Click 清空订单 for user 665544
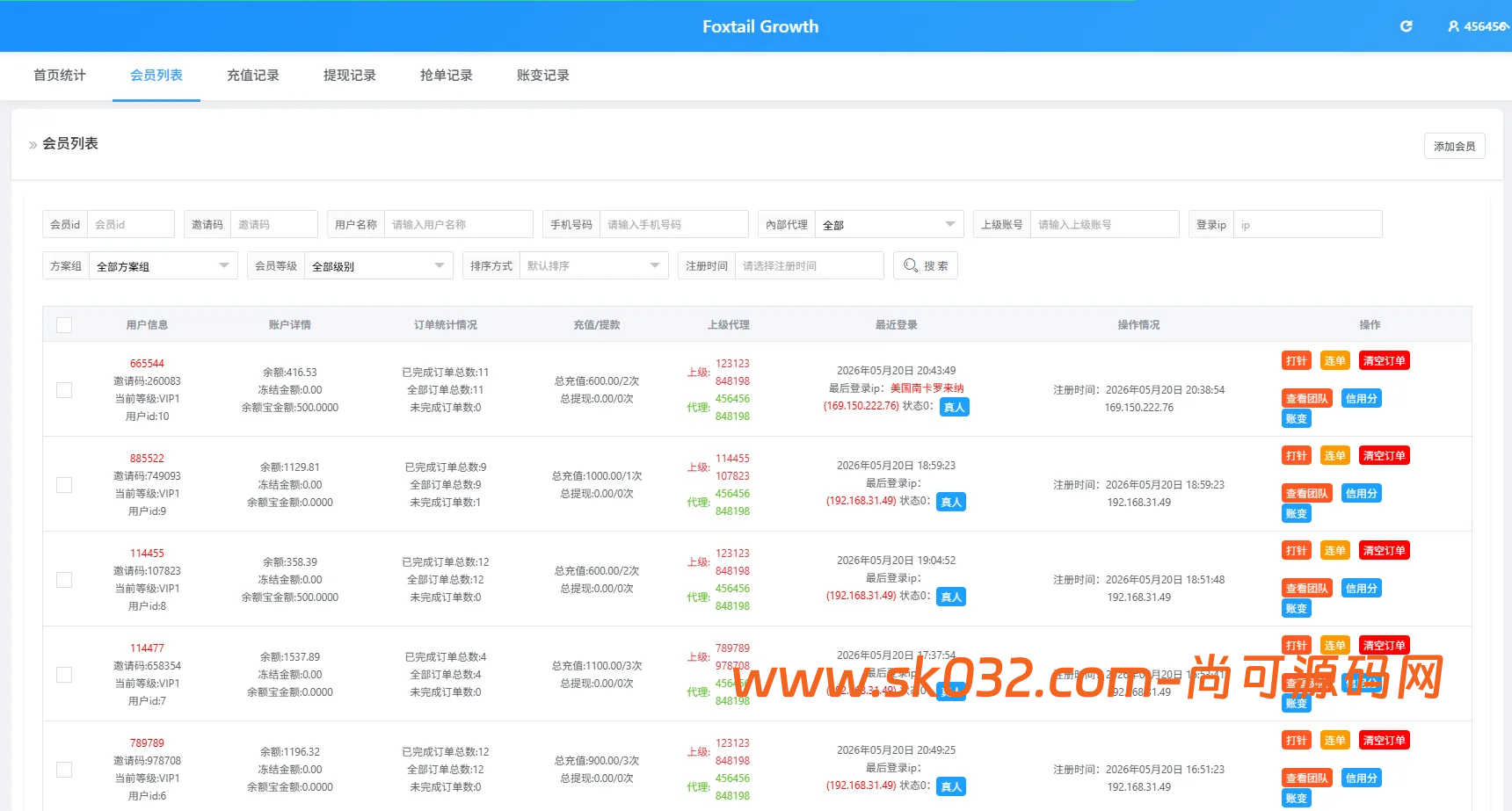 [x=1384, y=361]
